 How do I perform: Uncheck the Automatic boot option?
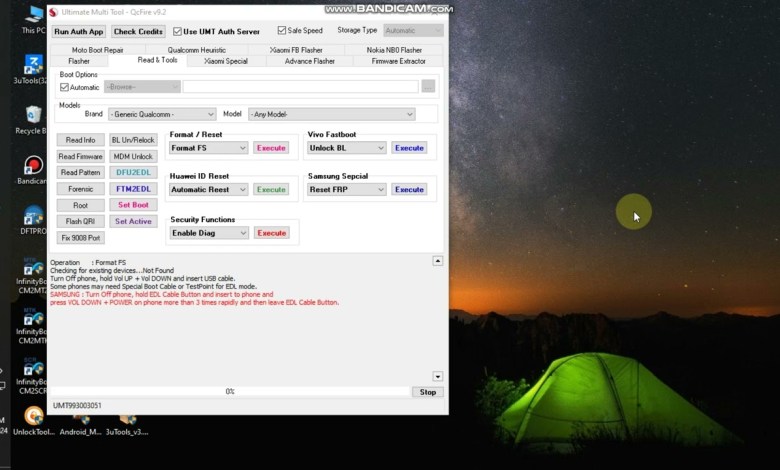pyautogui.click(x=65, y=87)
